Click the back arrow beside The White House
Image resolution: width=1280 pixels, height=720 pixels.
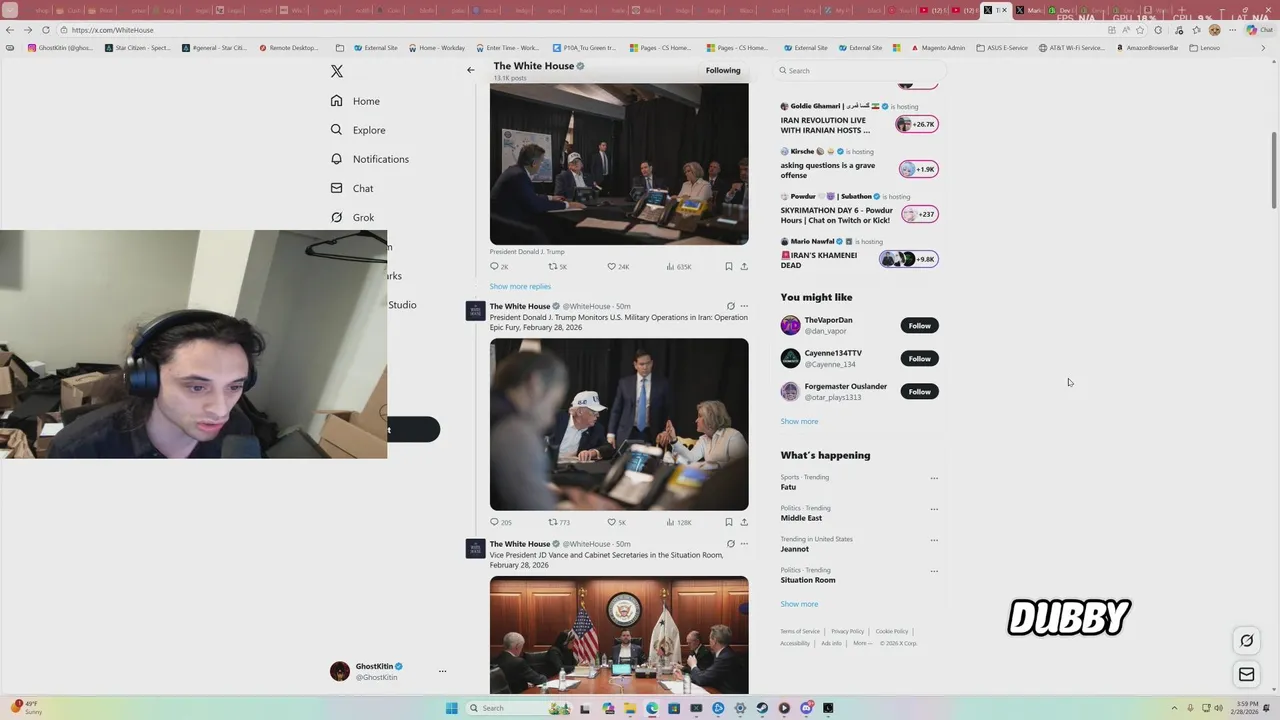471,70
